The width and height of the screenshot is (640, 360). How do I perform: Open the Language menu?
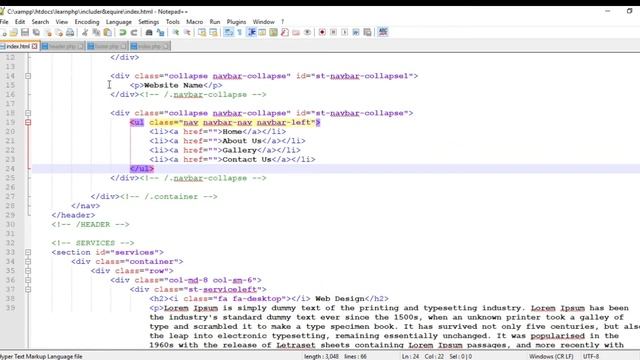119,22
